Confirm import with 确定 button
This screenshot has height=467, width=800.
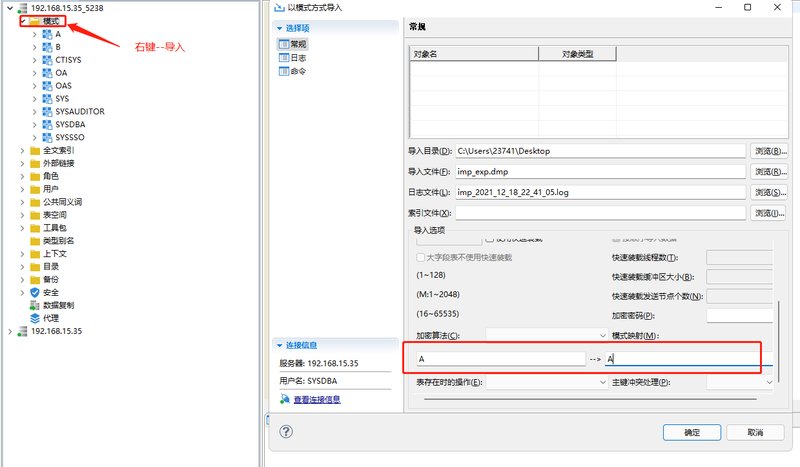(692, 432)
